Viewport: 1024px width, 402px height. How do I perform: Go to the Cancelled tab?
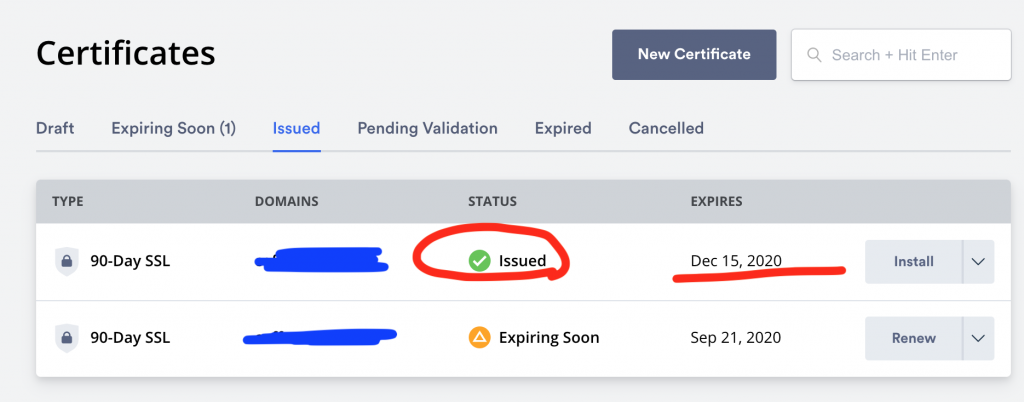click(666, 129)
